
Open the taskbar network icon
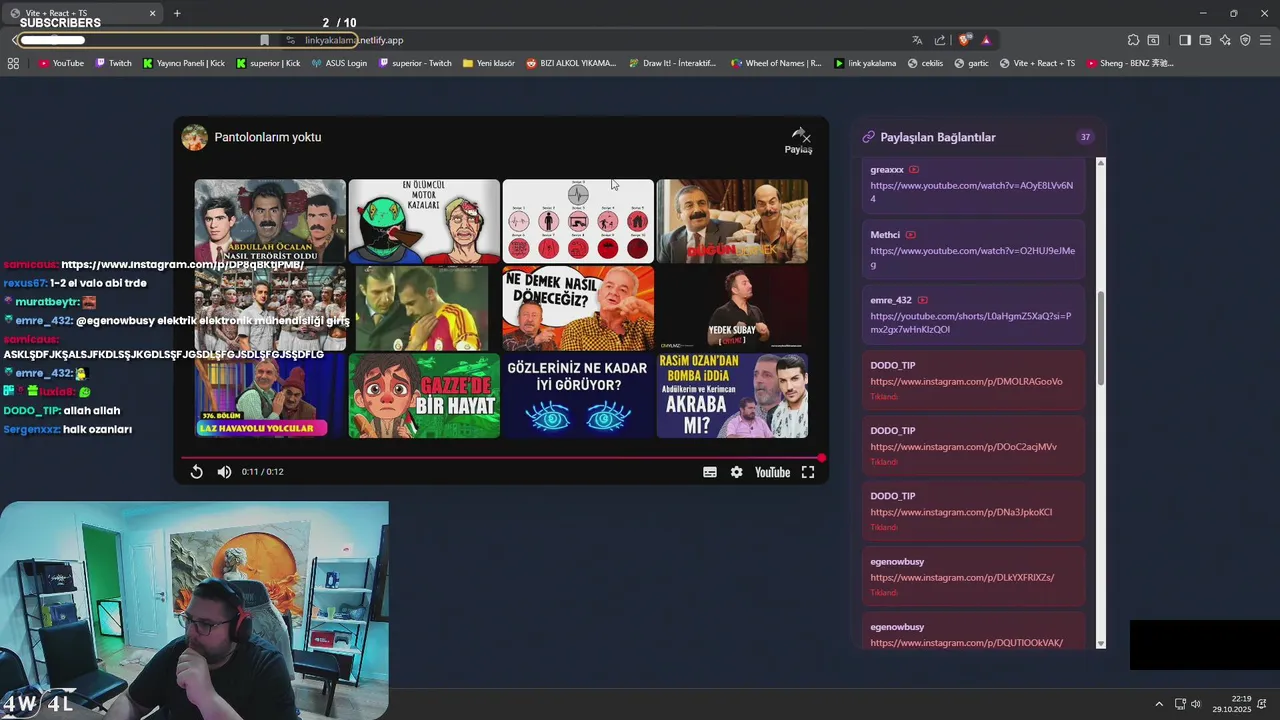tap(1180, 704)
